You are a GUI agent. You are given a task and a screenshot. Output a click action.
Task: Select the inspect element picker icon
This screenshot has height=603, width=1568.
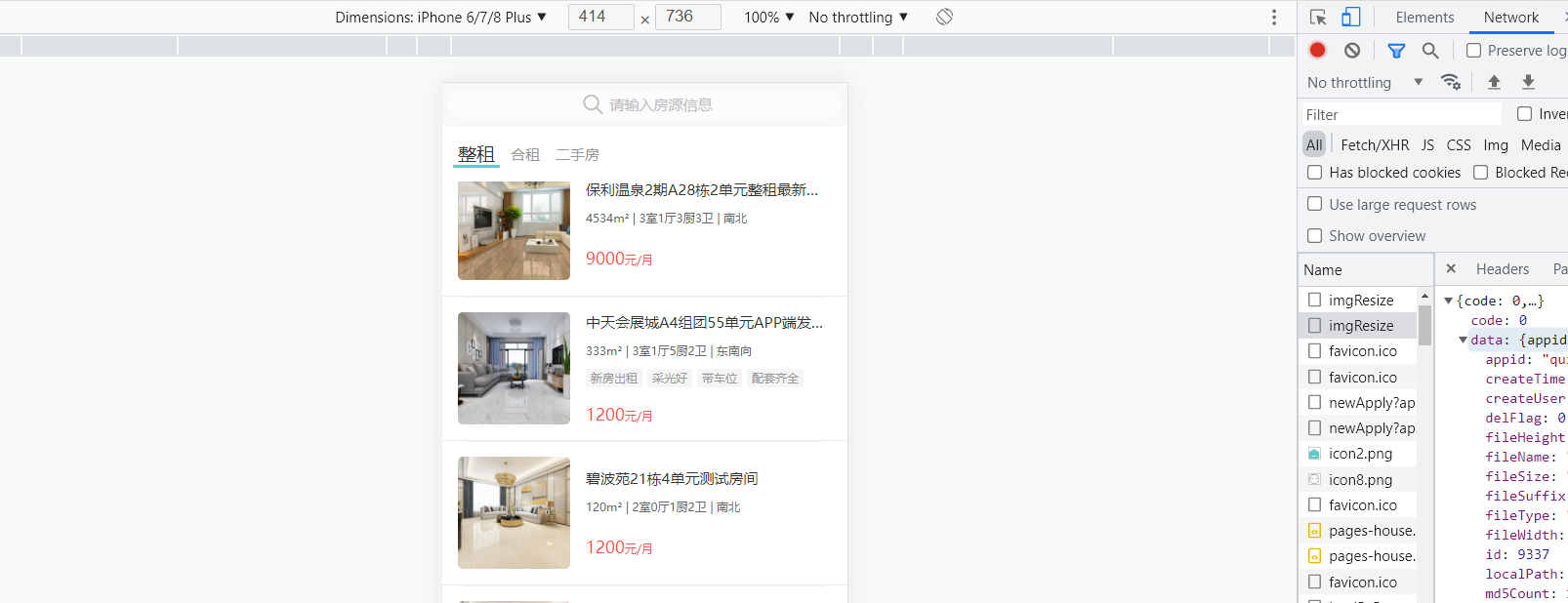1318,18
